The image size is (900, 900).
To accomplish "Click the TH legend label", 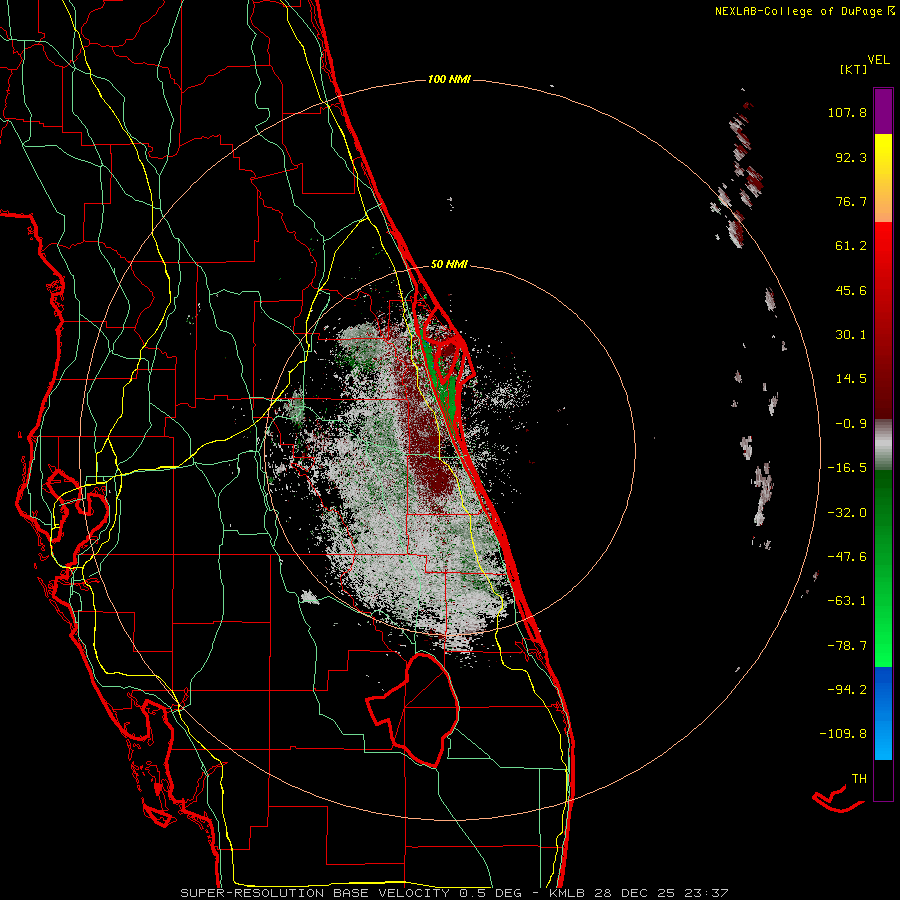I will point(859,779).
